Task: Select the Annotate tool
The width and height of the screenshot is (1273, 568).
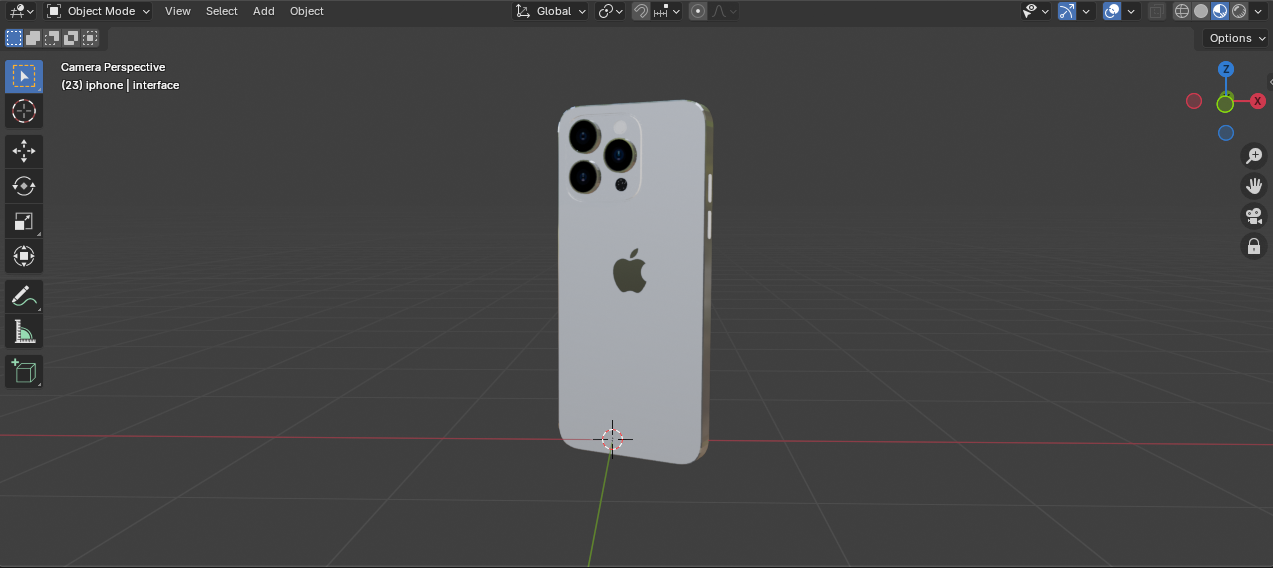Action: coord(24,297)
